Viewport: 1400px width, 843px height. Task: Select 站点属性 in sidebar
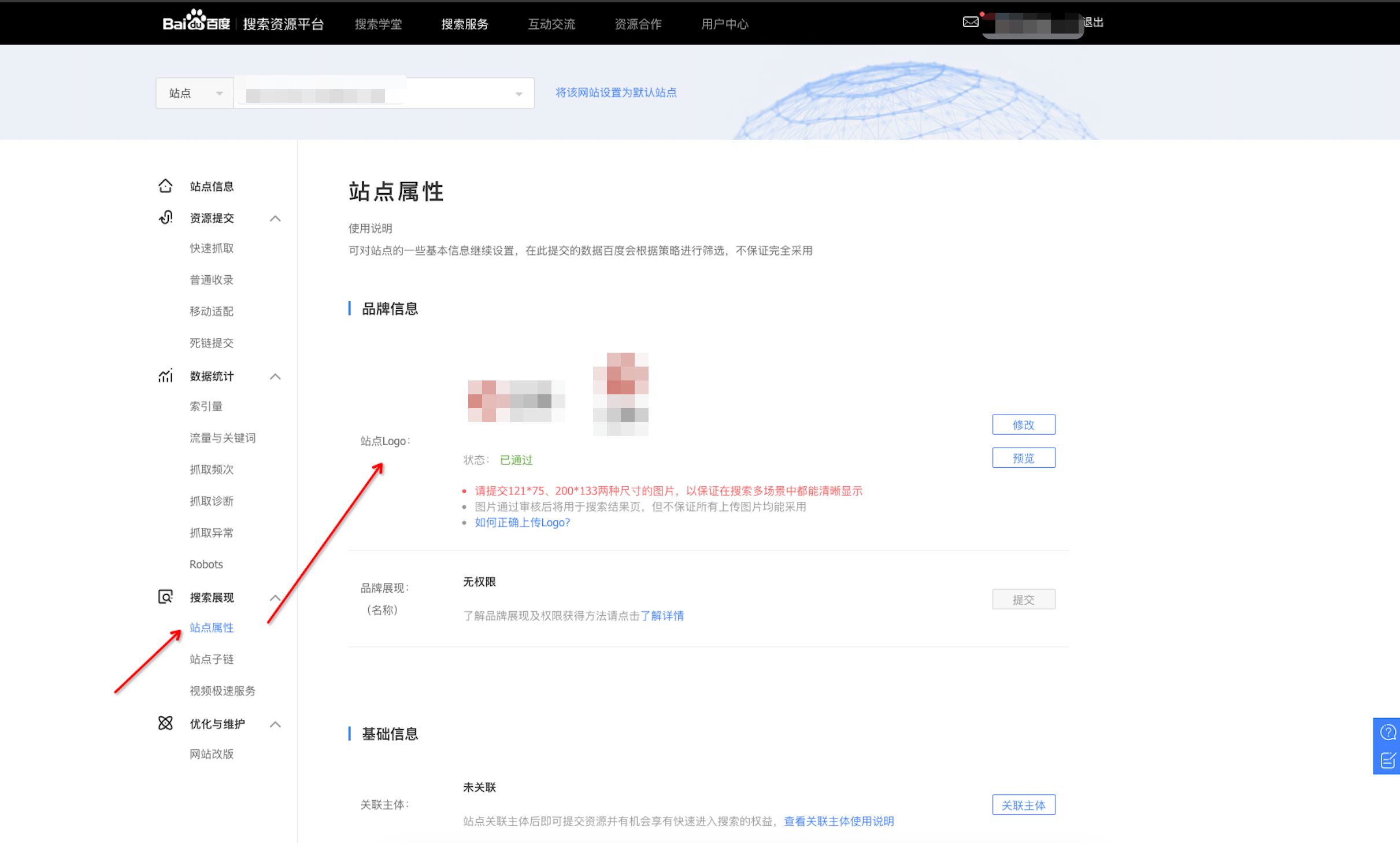[x=212, y=627]
